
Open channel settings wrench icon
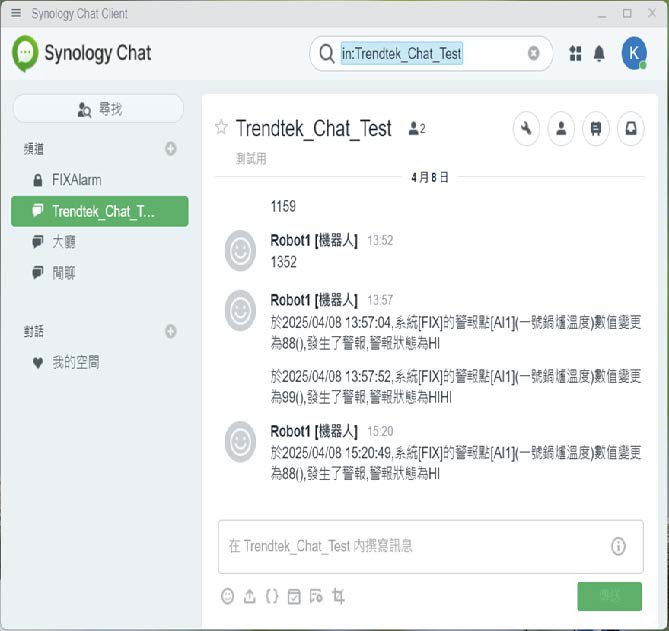pos(527,128)
